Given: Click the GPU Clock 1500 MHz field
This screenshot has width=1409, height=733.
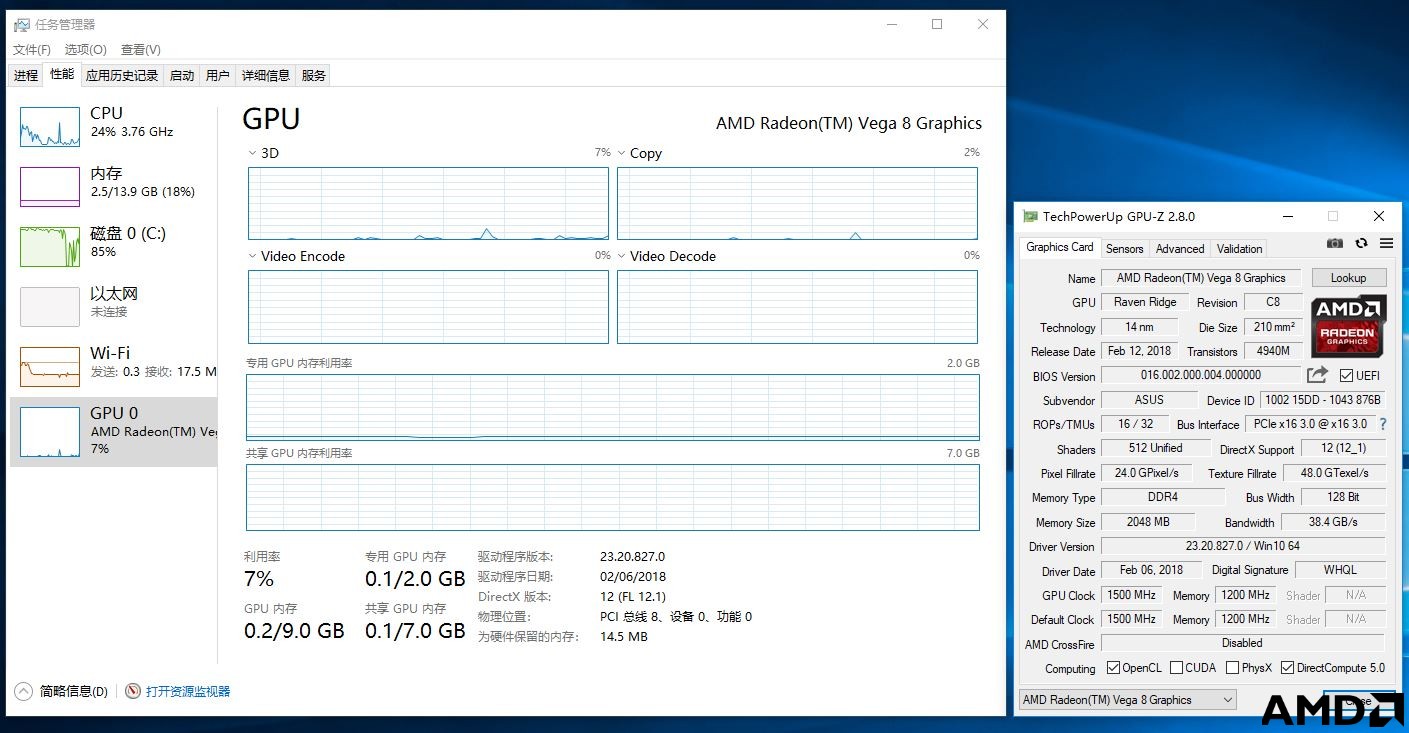Looking at the screenshot, I should [x=1131, y=595].
